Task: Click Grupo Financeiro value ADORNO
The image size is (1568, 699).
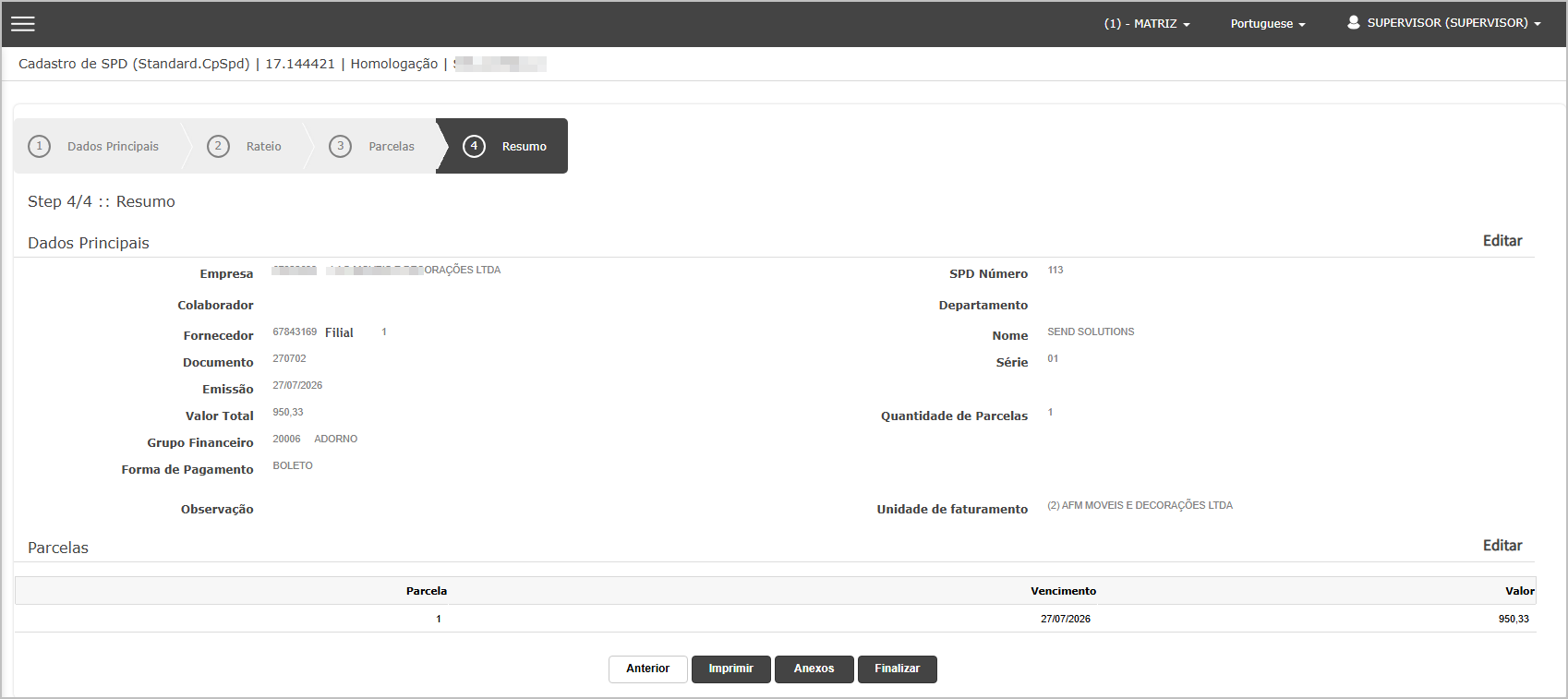Action: click(335, 439)
